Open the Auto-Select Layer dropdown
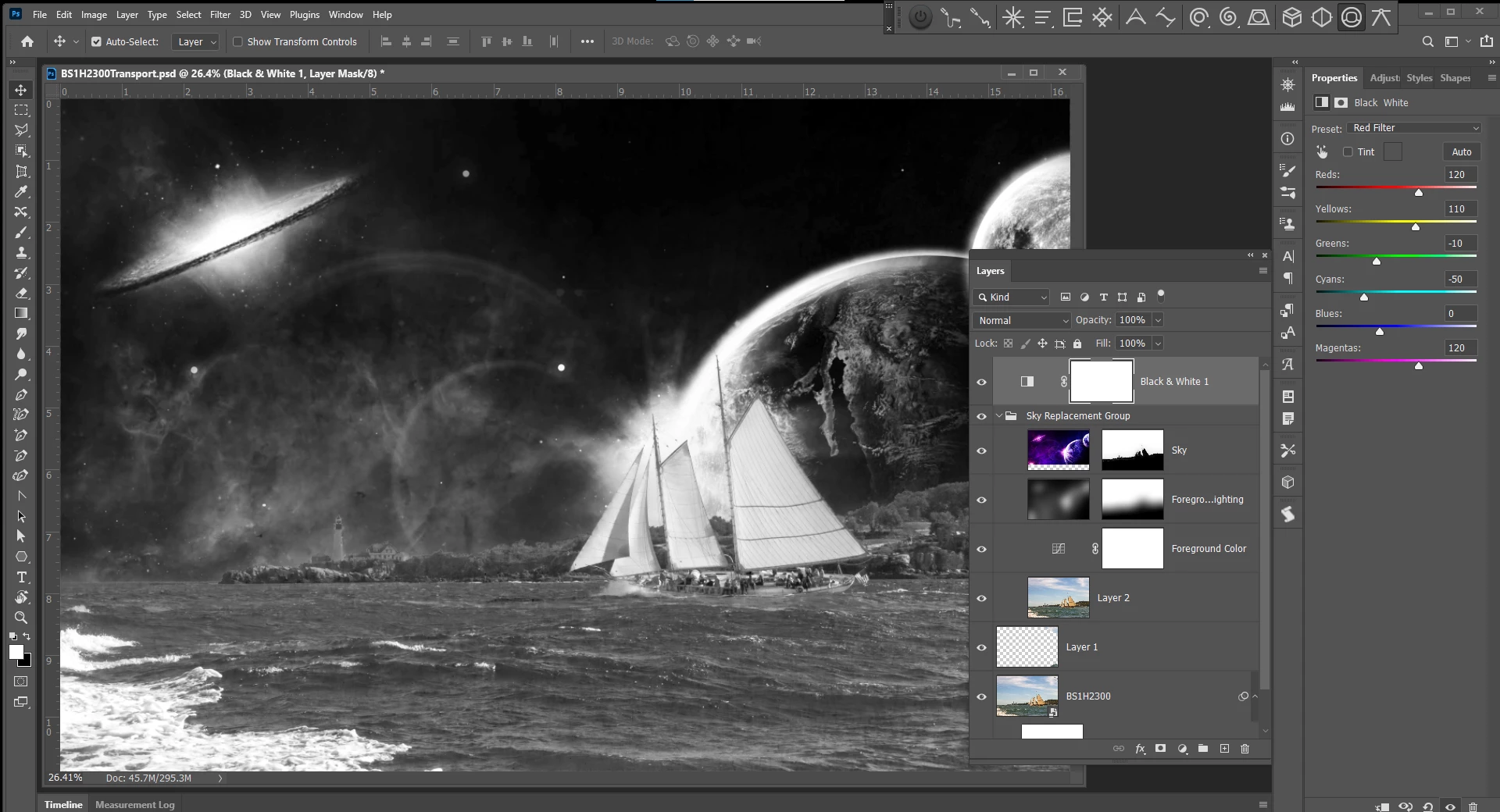 (x=195, y=41)
